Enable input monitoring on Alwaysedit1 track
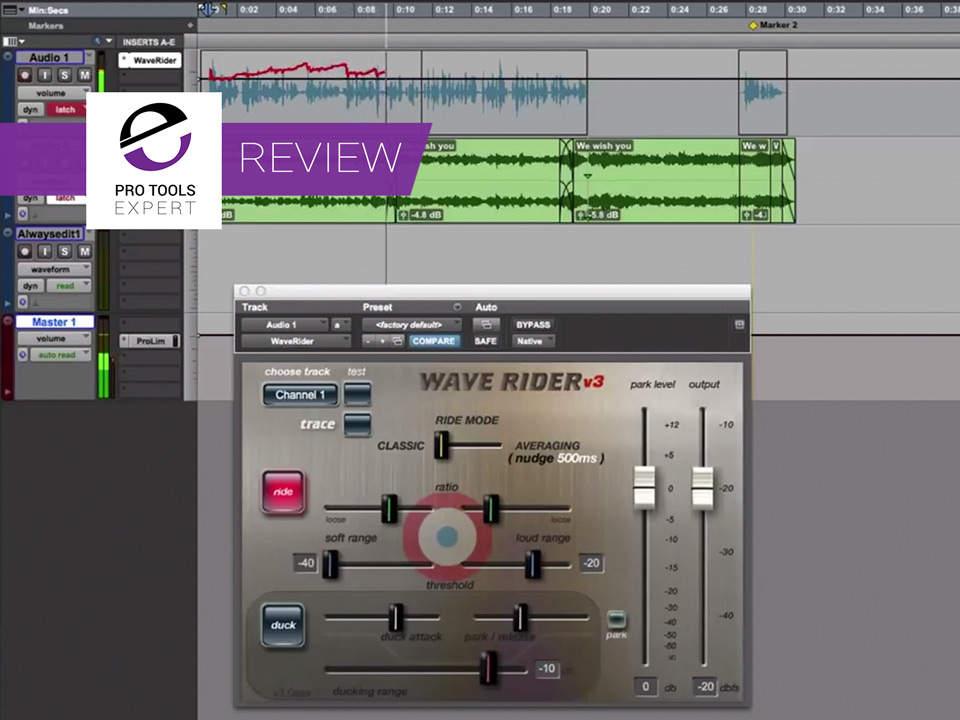This screenshot has width=960, height=720. point(45,252)
